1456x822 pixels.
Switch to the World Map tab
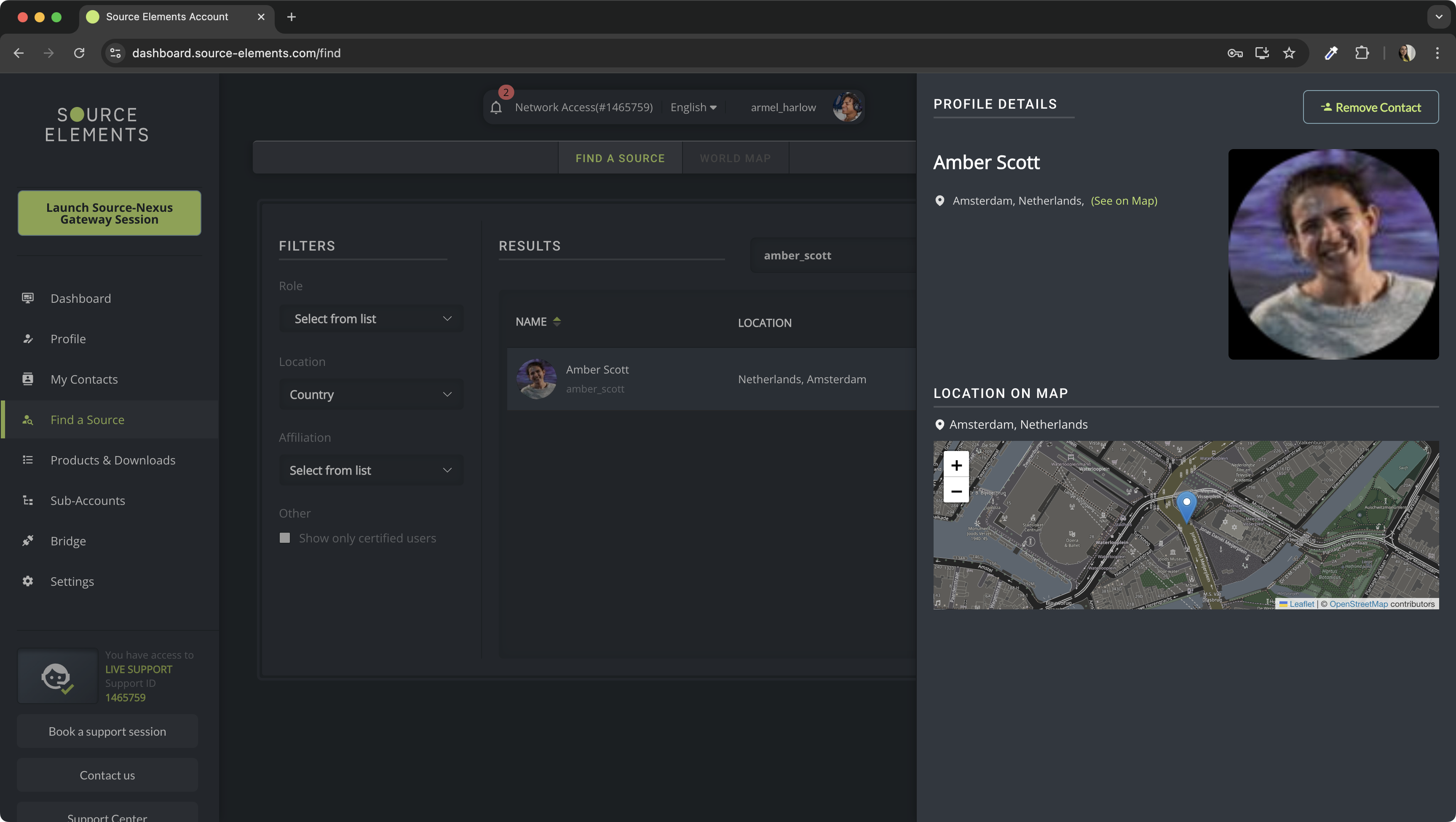[x=735, y=158]
